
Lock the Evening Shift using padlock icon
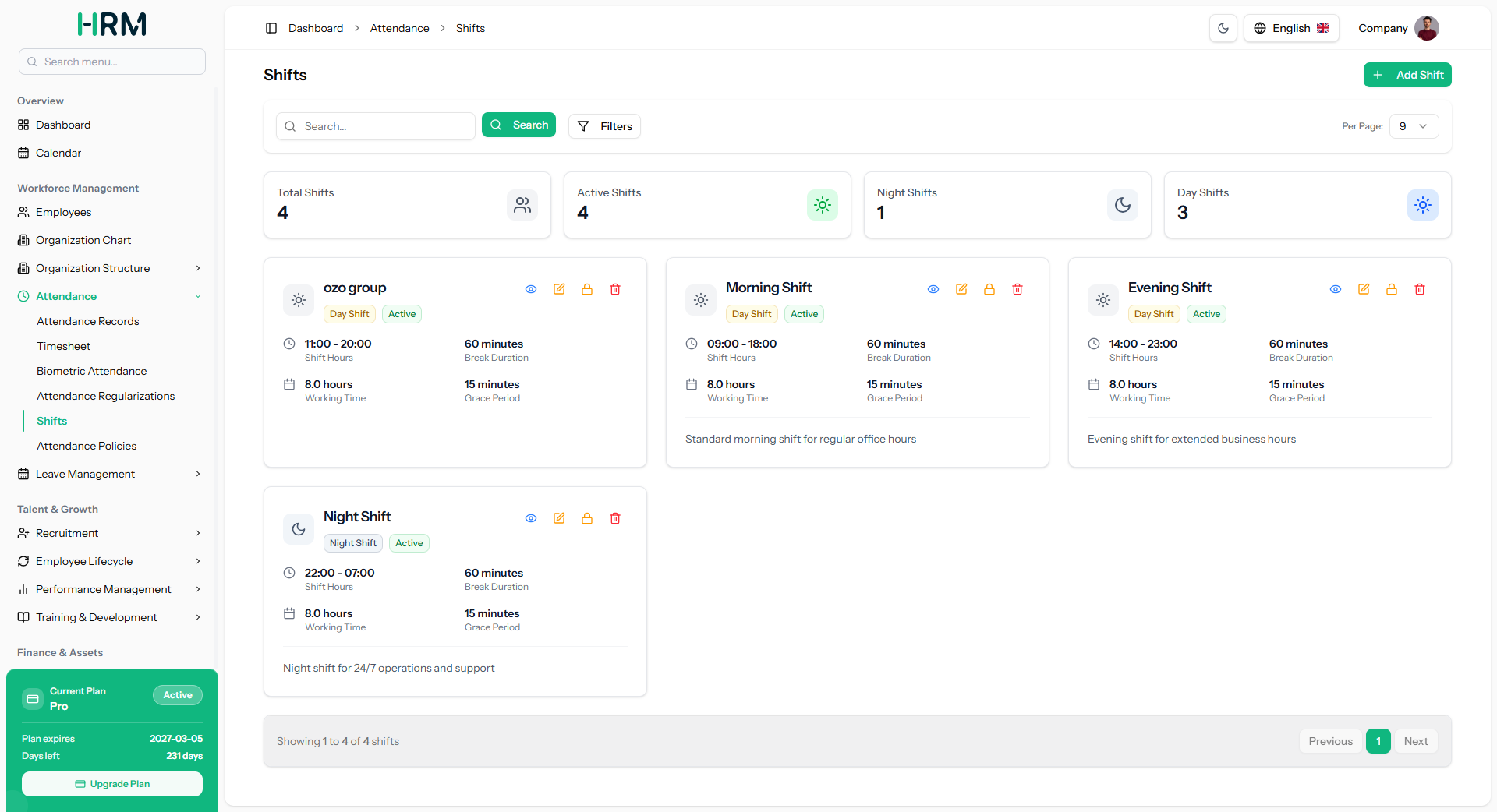1392,289
